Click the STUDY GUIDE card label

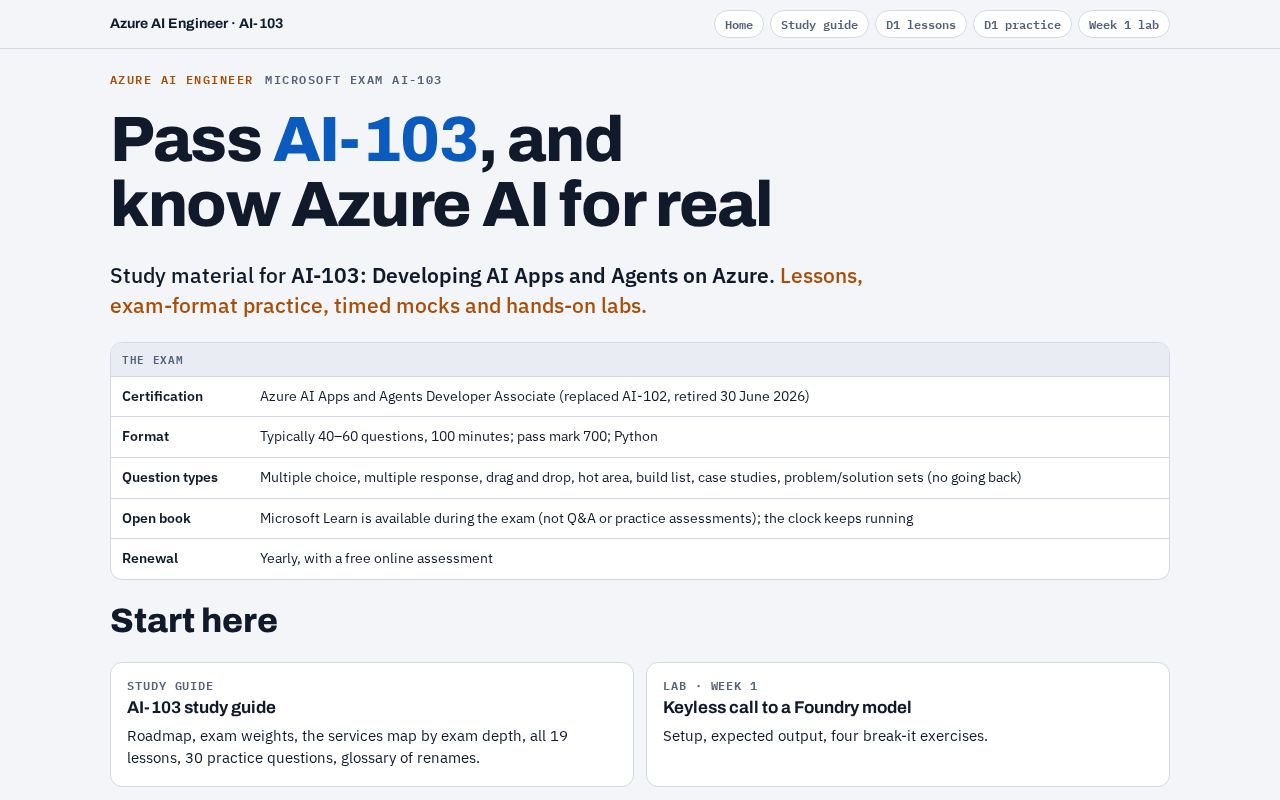(170, 686)
